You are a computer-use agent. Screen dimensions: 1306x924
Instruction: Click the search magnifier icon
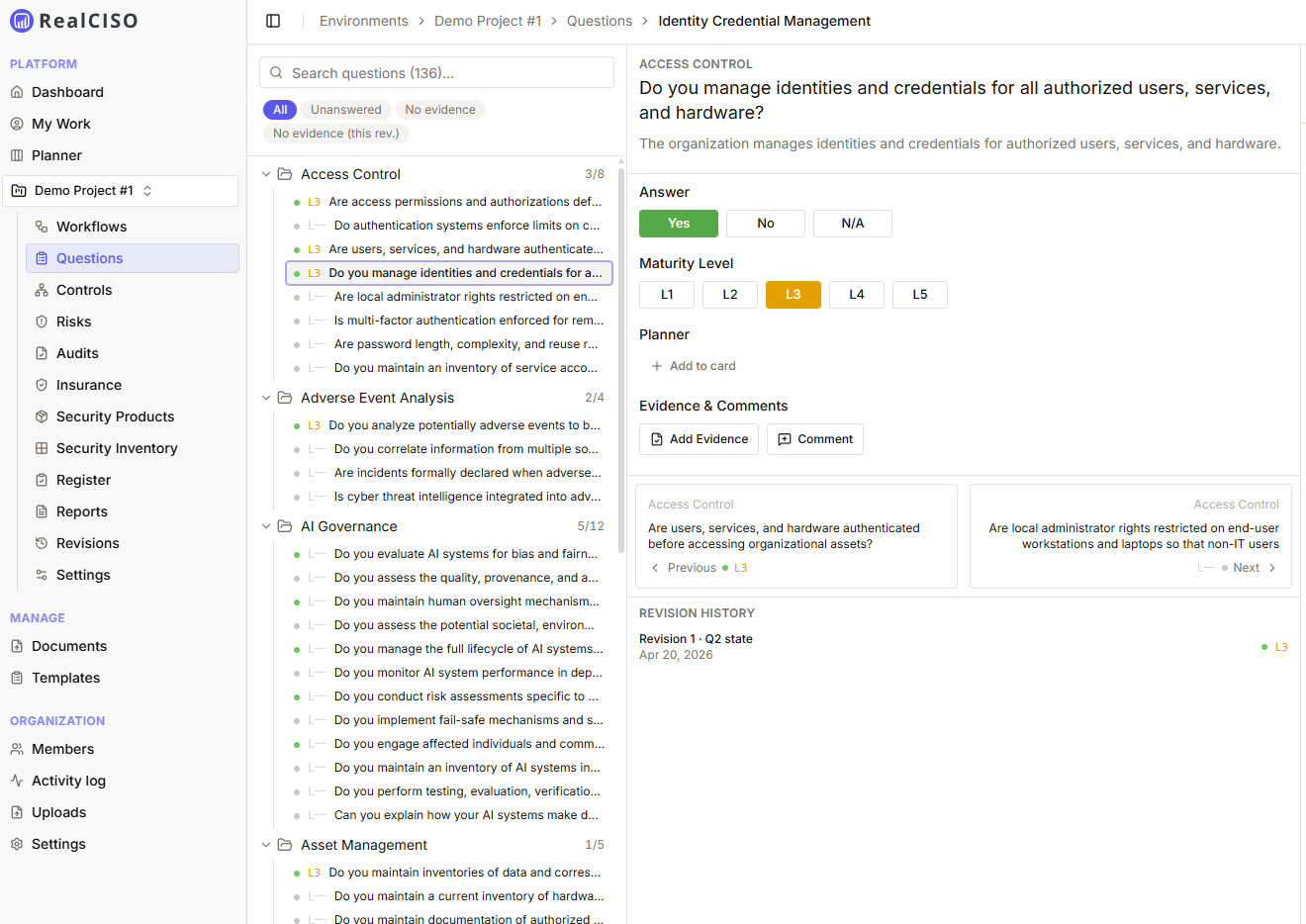[x=277, y=72]
